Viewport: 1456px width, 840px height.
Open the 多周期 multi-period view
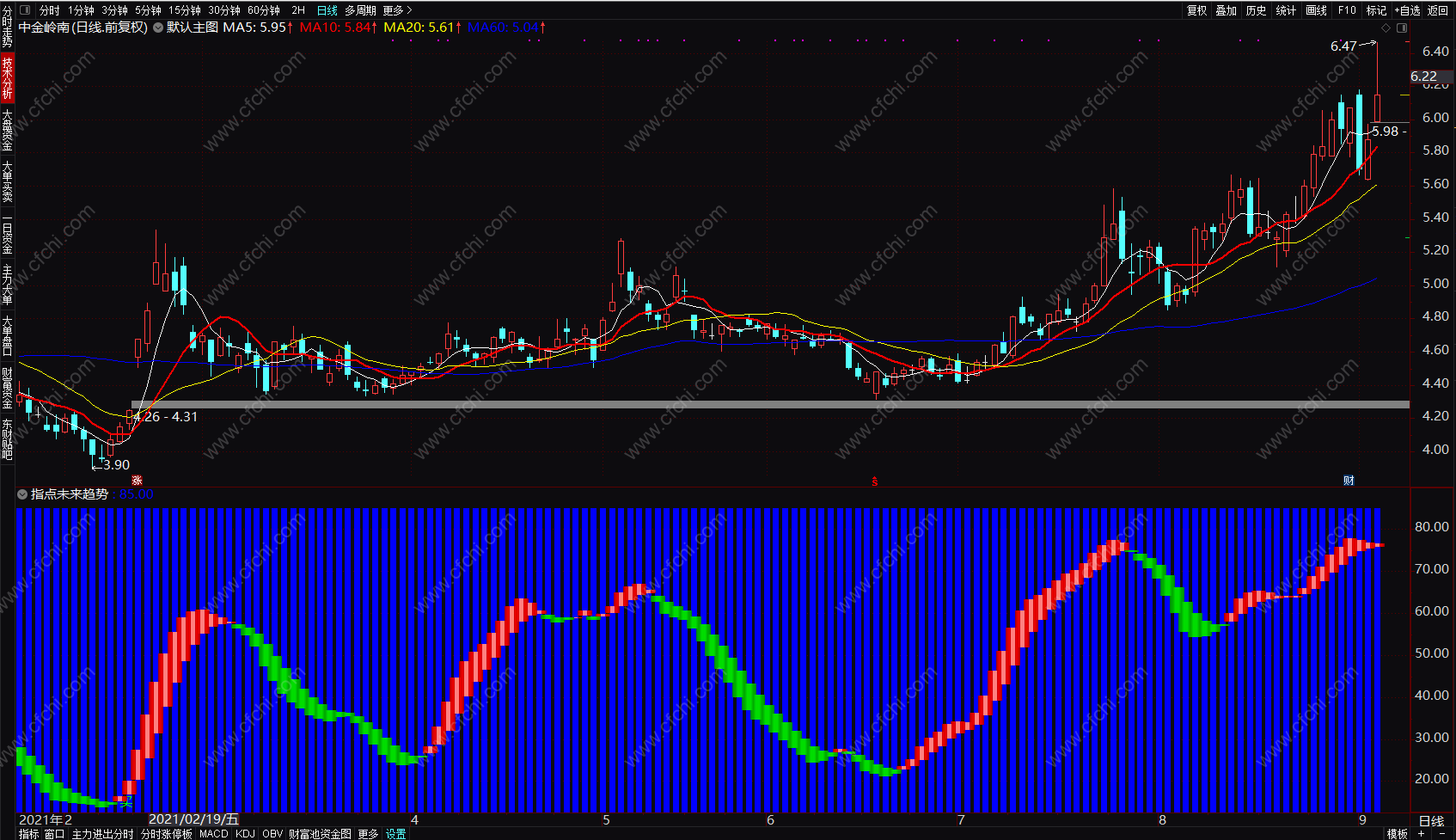click(360, 10)
